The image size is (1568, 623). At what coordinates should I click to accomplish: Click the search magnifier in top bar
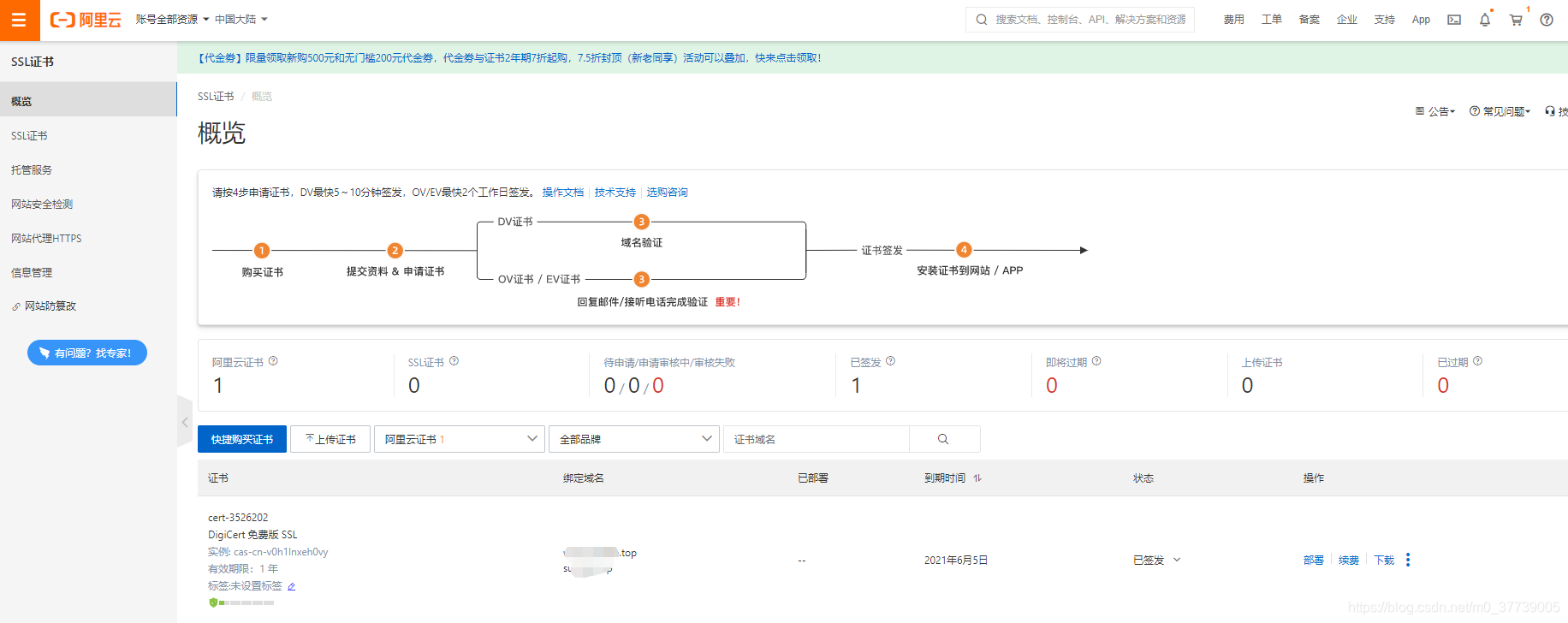click(982, 20)
